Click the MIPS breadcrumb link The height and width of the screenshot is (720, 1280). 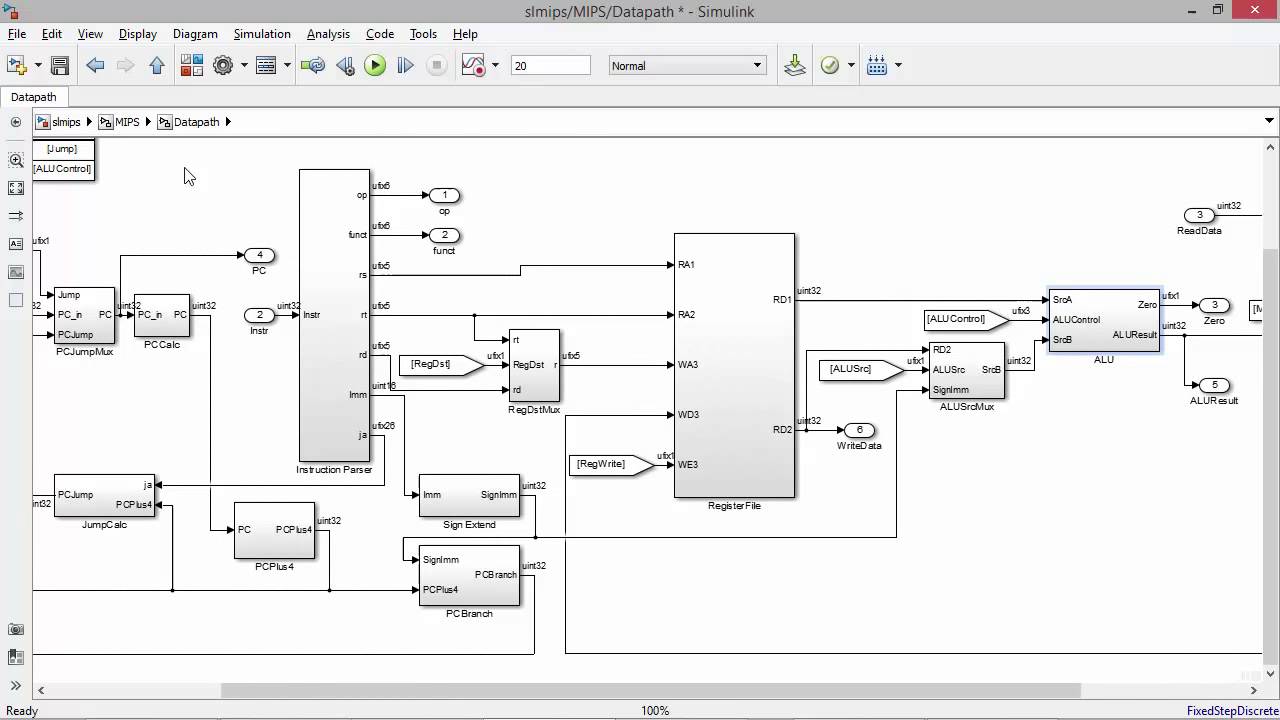click(127, 122)
